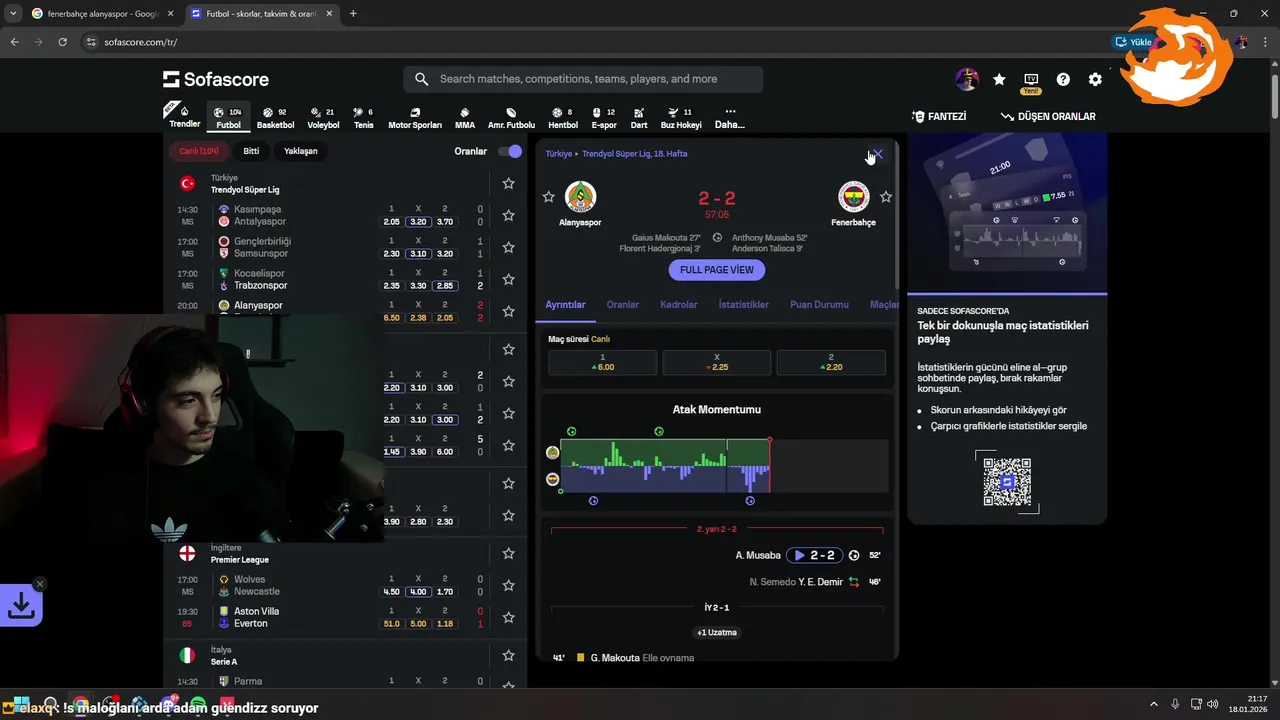The image size is (1280, 720).
Task: Play the A. Musaba 2-2 goal video
Action: pyautogui.click(x=812, y=555)
